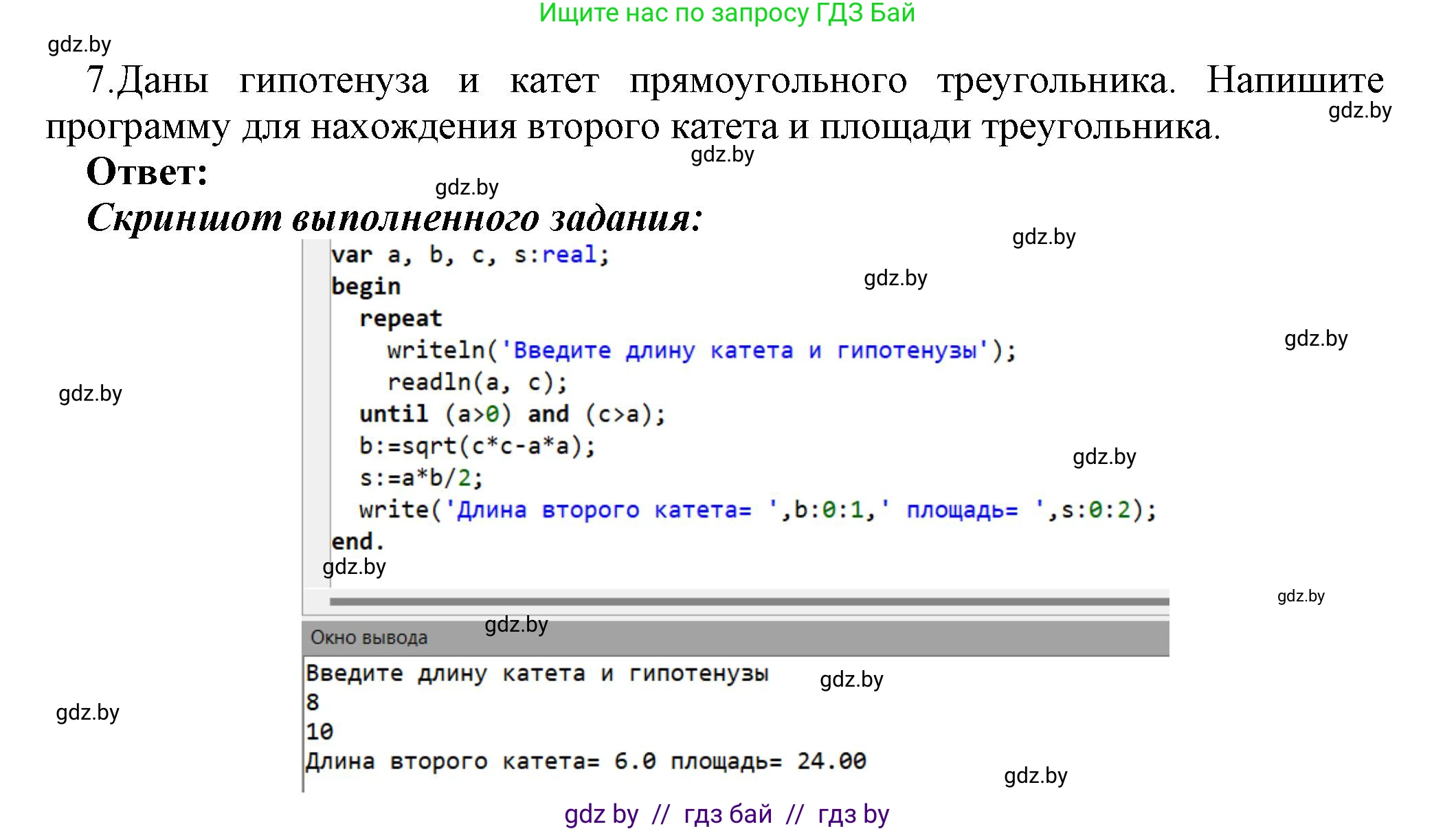Select the 'b:=sqrt(c*c-a*a);' calculation line
The height and width of the screenshot is (831, 1456).
coord(474,445)
